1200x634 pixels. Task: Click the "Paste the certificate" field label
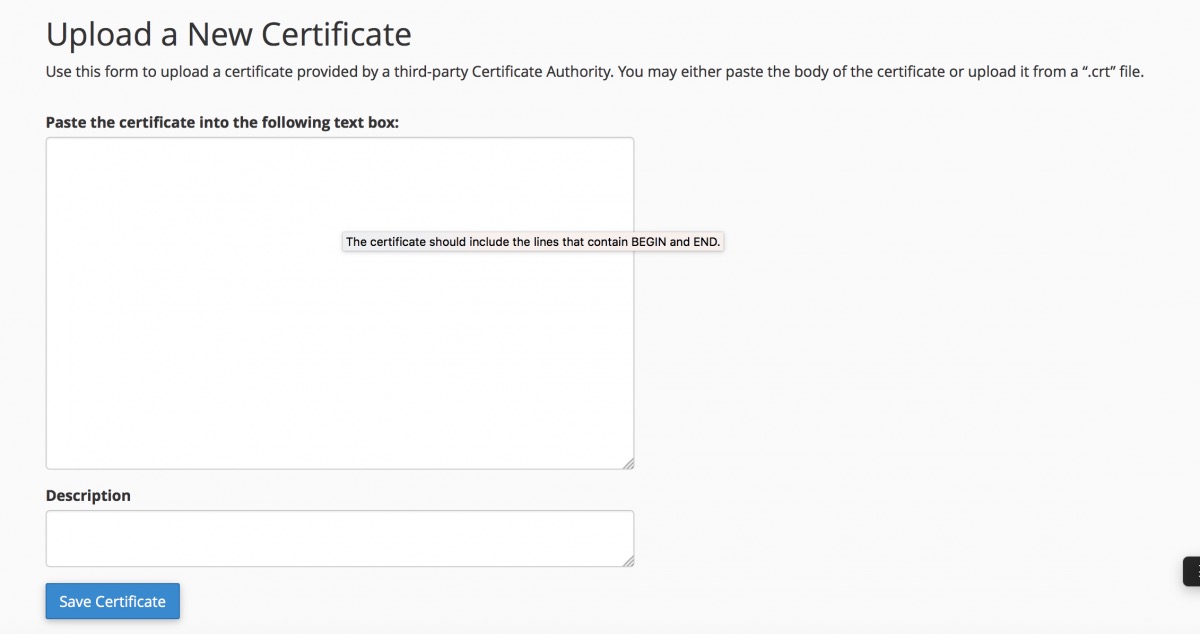[x=222, y=122]
